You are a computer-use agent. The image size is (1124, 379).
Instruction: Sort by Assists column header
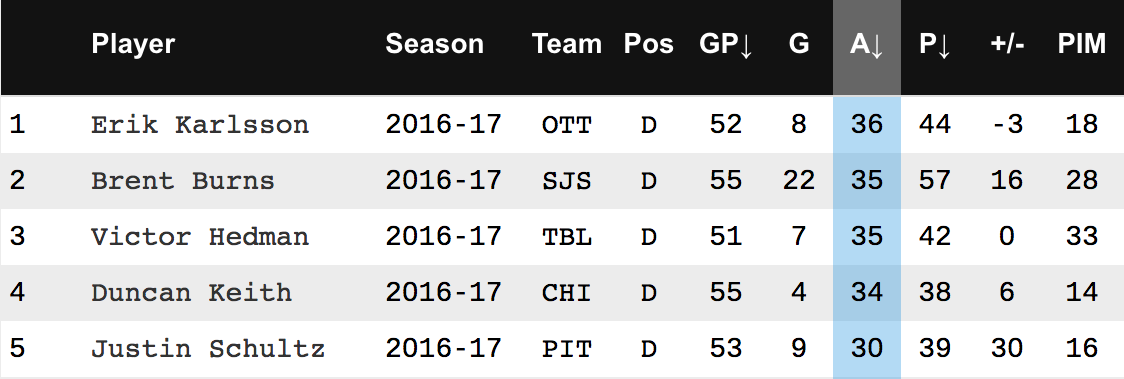coord(866,44)
